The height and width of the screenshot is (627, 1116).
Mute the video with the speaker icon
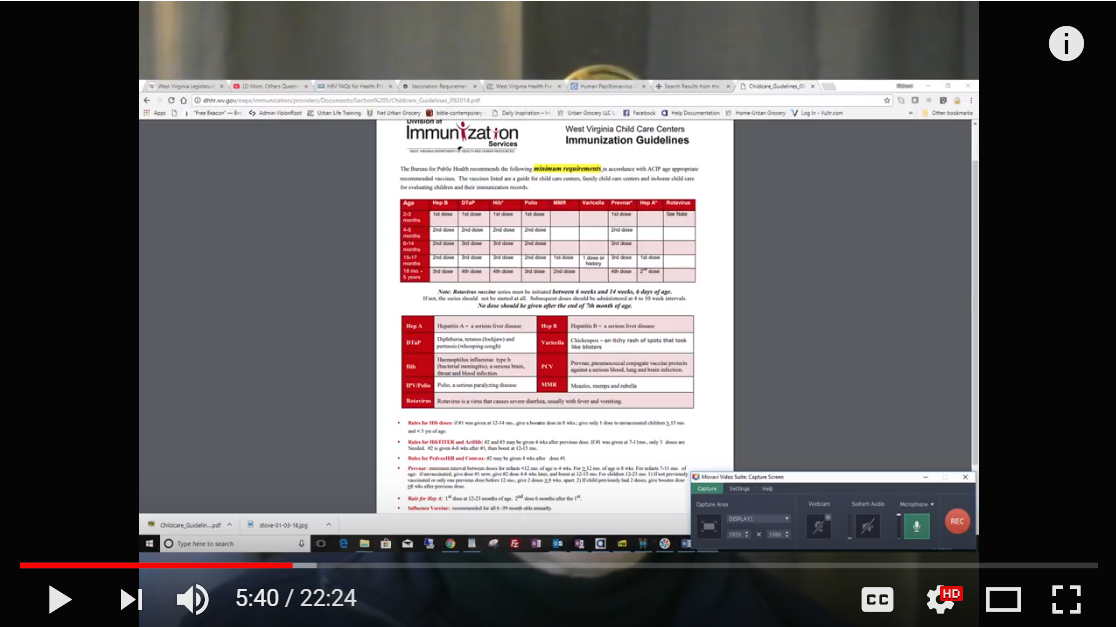click(192, 599)
